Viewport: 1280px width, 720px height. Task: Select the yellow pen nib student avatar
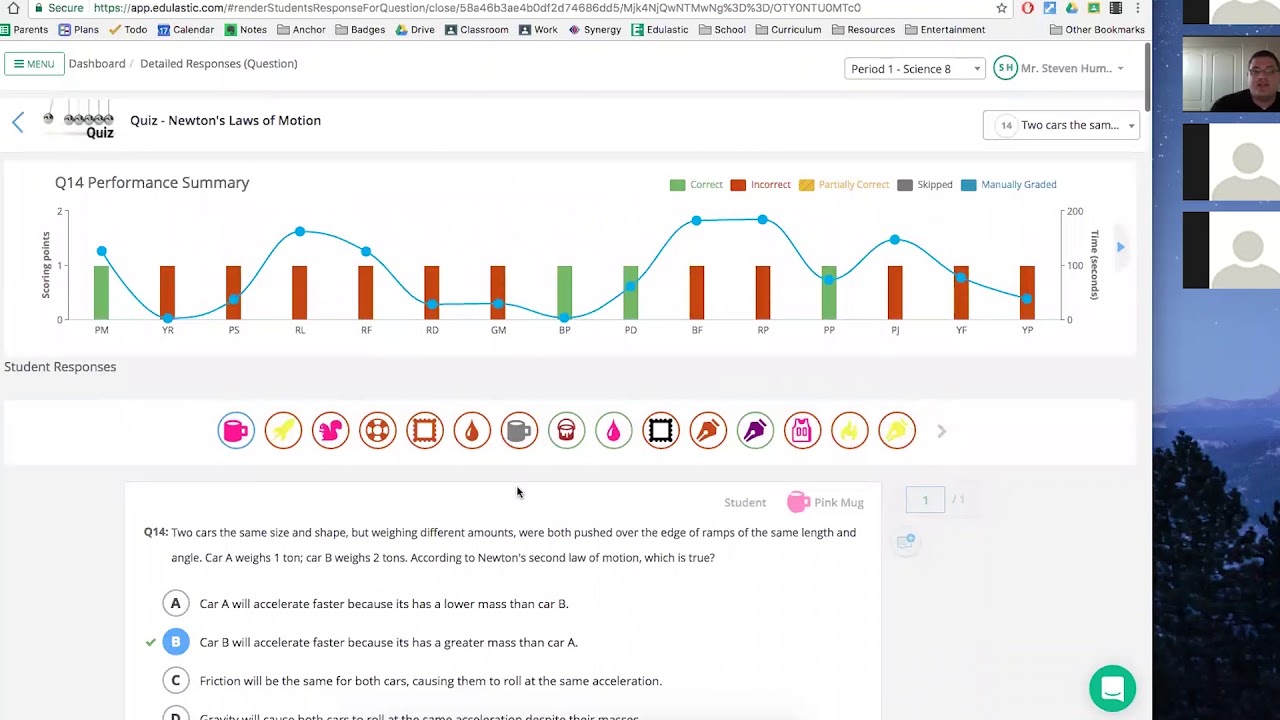897,430
